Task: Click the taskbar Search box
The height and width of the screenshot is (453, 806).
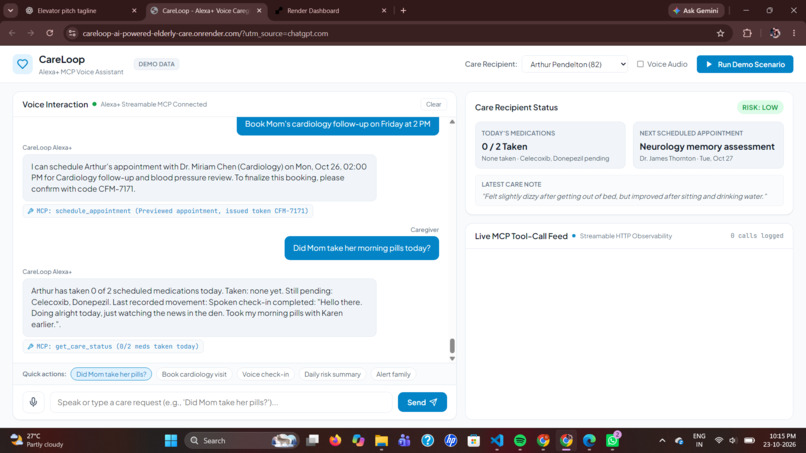Action: tap(242, 441)
